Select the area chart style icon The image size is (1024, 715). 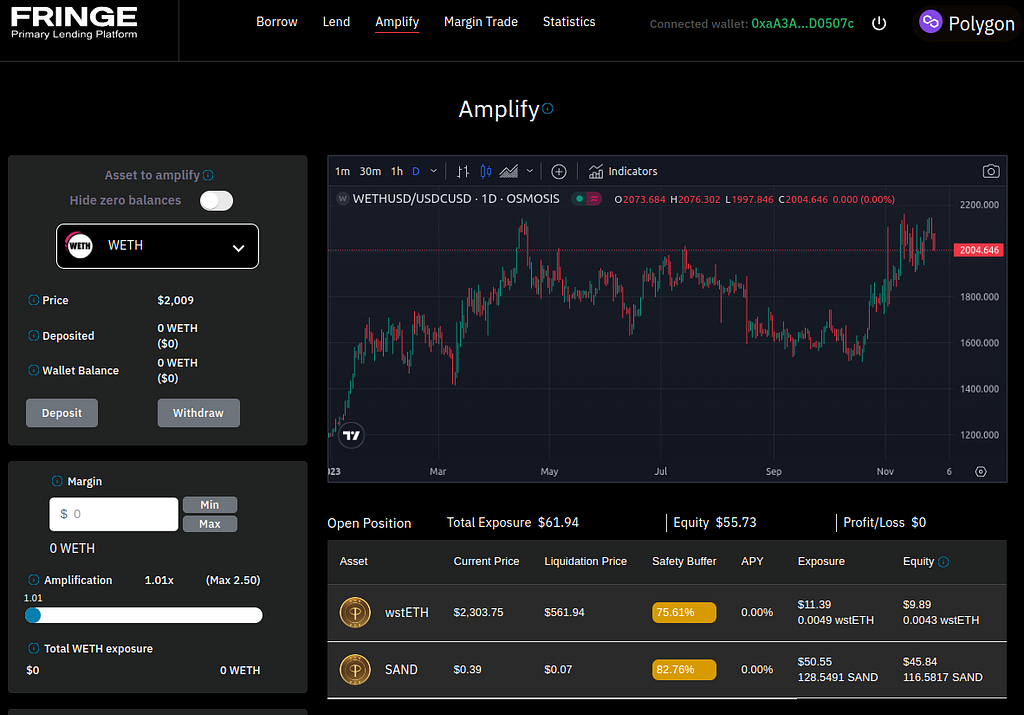[x=509, y=171]
